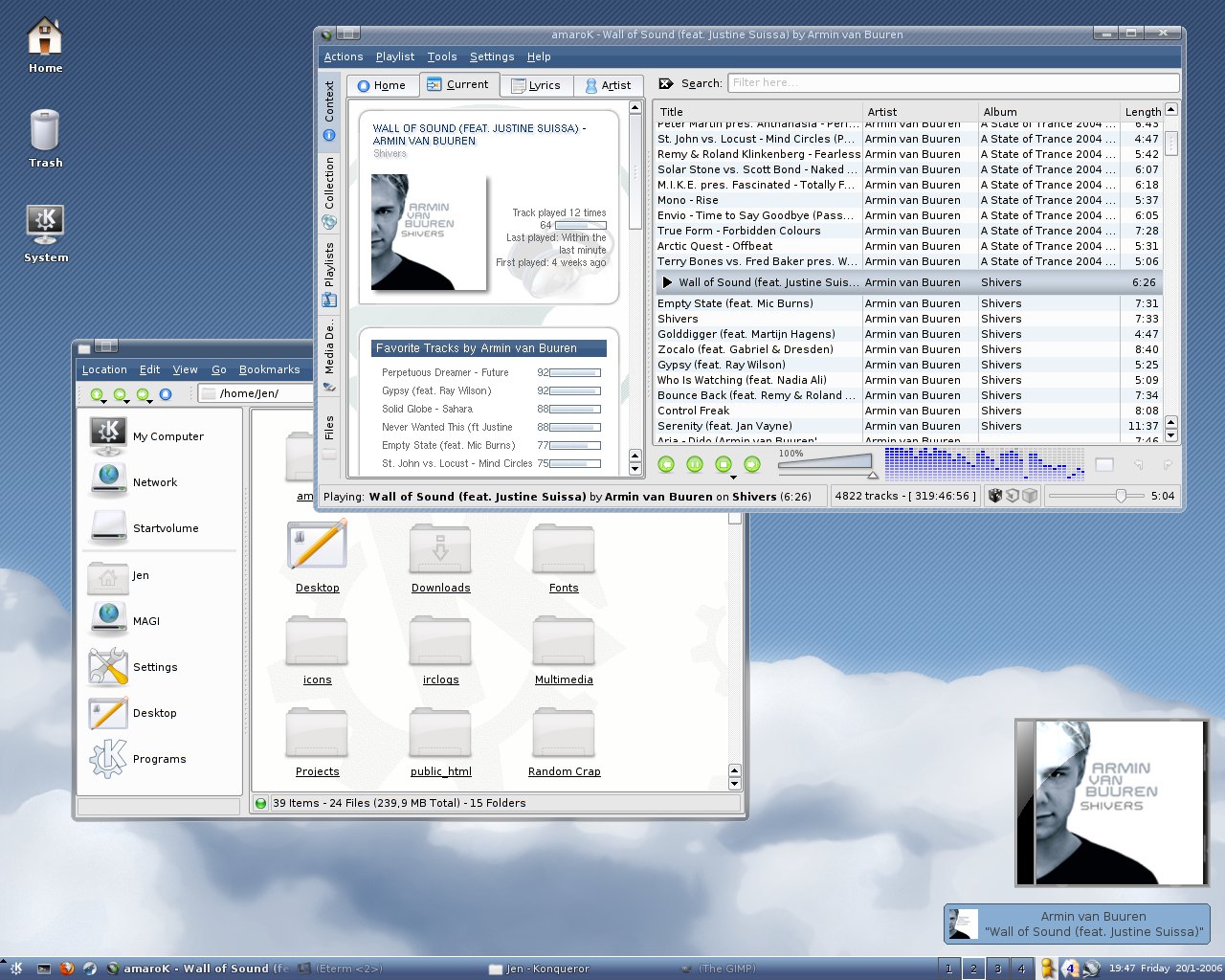
Task: Click the random mode dice icon
Action: click(x=995, y=496)
